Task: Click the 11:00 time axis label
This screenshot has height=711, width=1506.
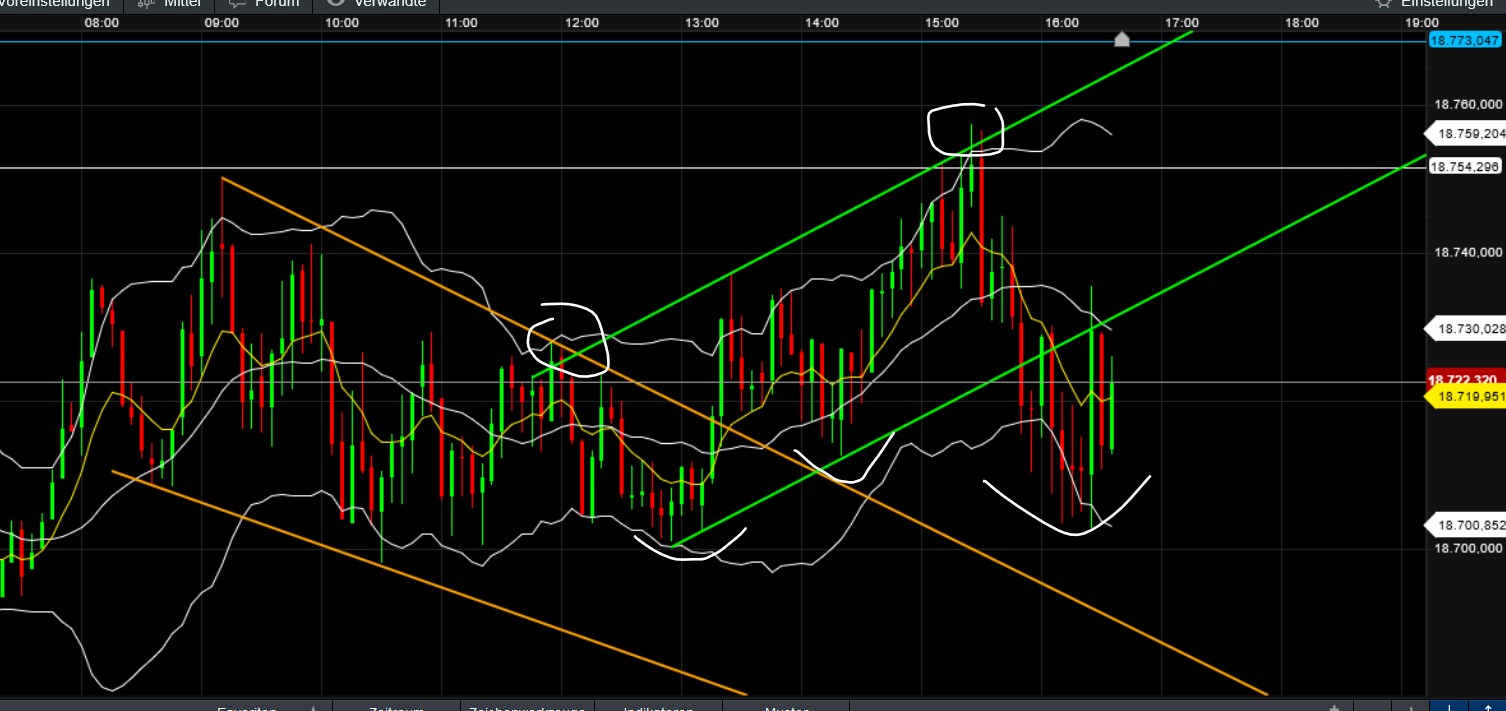Action: click(x=461, y=21)
